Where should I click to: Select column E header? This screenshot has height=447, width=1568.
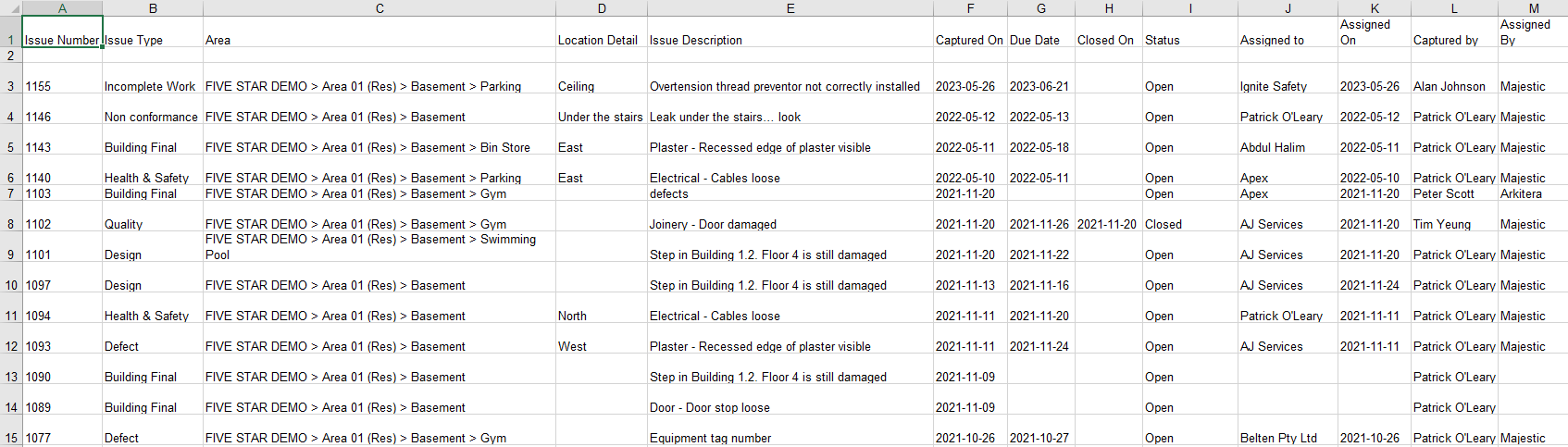pyautogui.click(x=790, y=8)
